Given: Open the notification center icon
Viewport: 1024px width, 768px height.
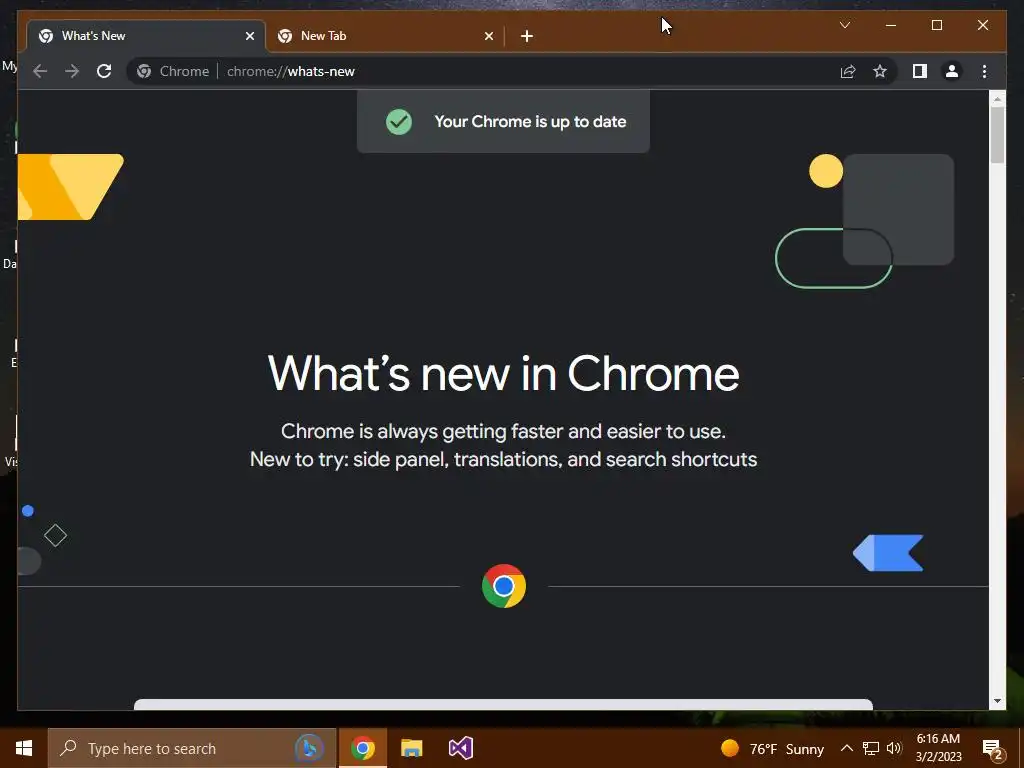Looking at the screenshot, I should tap(993, 749).
